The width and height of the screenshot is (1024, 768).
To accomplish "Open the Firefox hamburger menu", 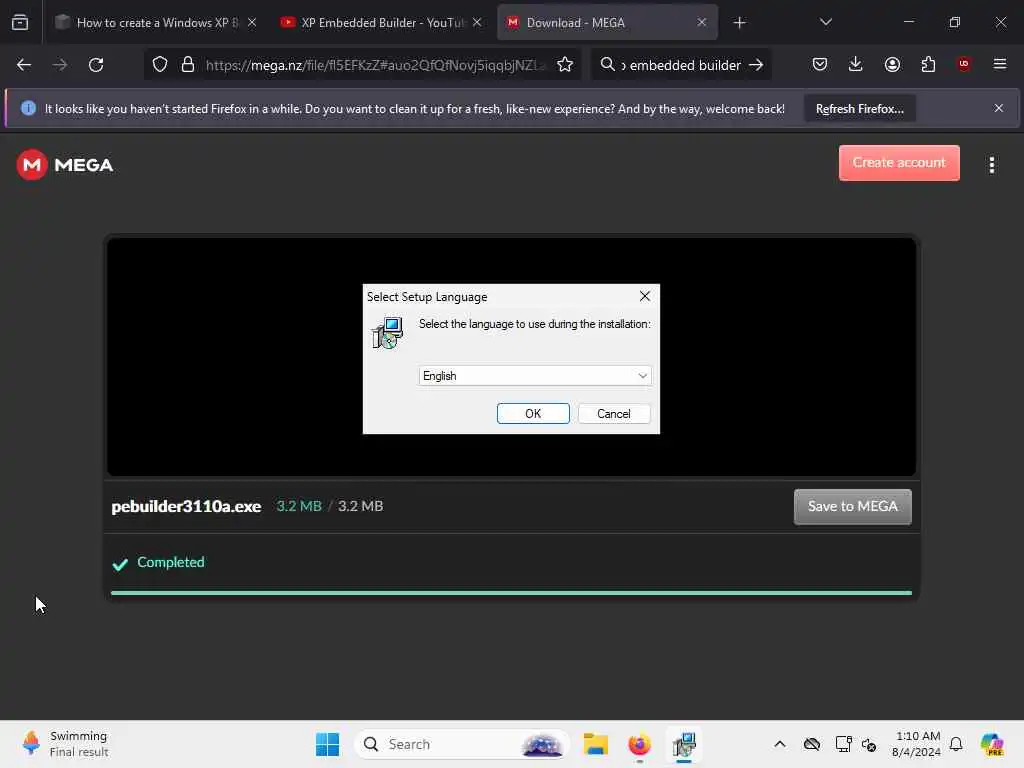I will tap(1000, 64).
